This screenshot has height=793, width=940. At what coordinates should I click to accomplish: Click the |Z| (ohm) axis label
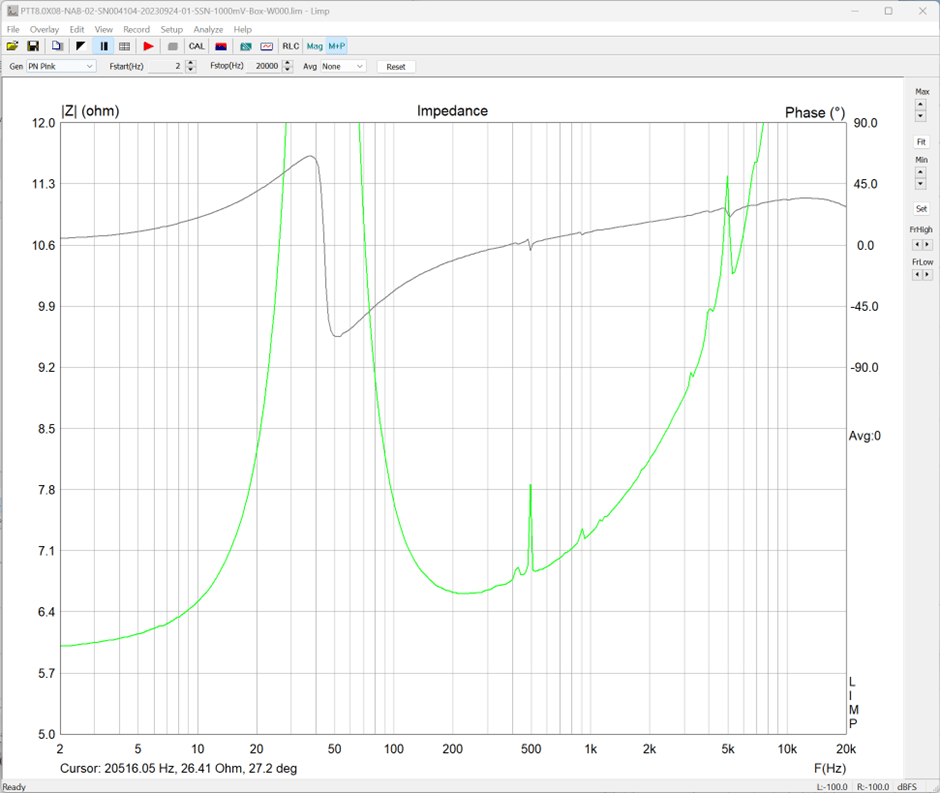90,111
